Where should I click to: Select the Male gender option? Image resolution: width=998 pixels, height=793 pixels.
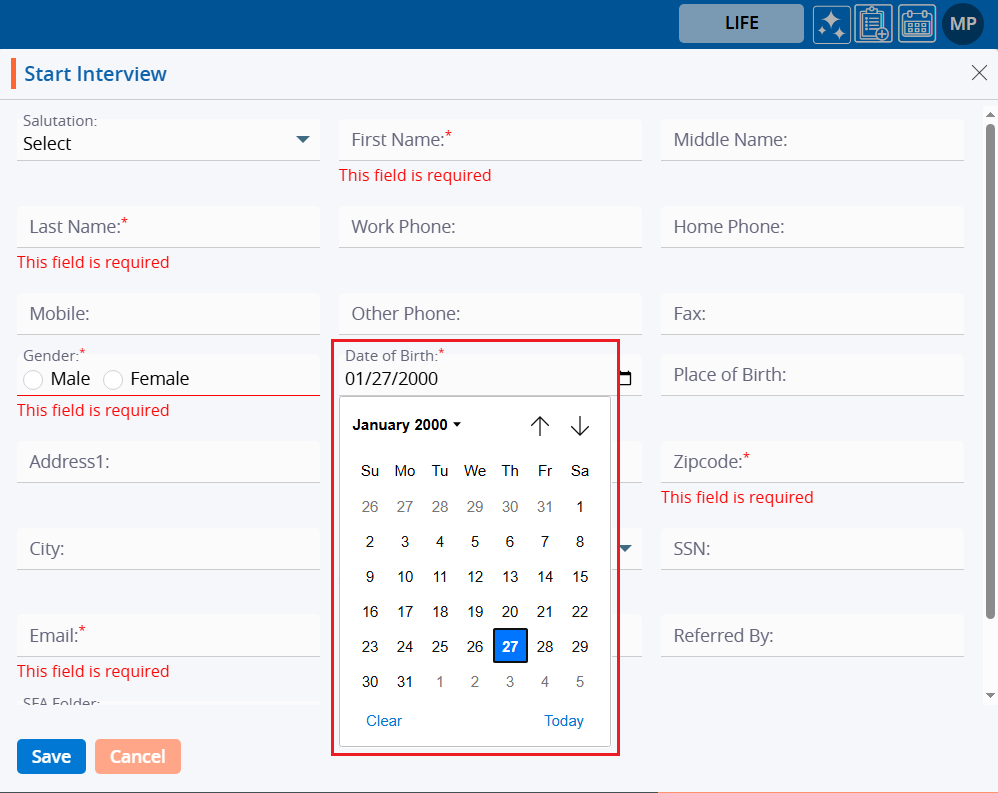pos(33,380)
